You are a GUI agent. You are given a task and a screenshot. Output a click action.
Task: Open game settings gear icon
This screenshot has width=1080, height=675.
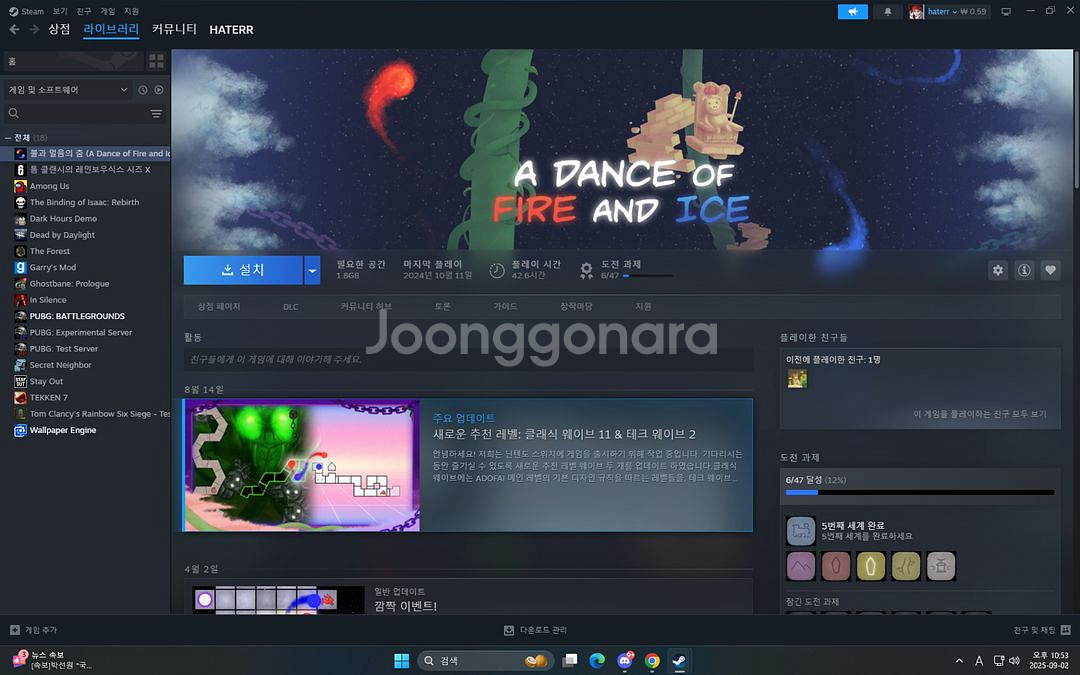[x=998, y=271]
